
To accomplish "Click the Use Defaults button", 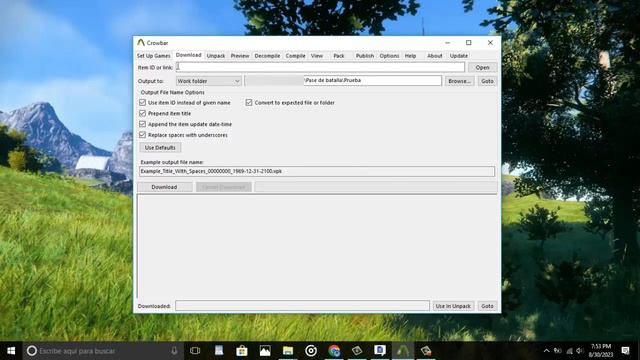I will (160, 147).
